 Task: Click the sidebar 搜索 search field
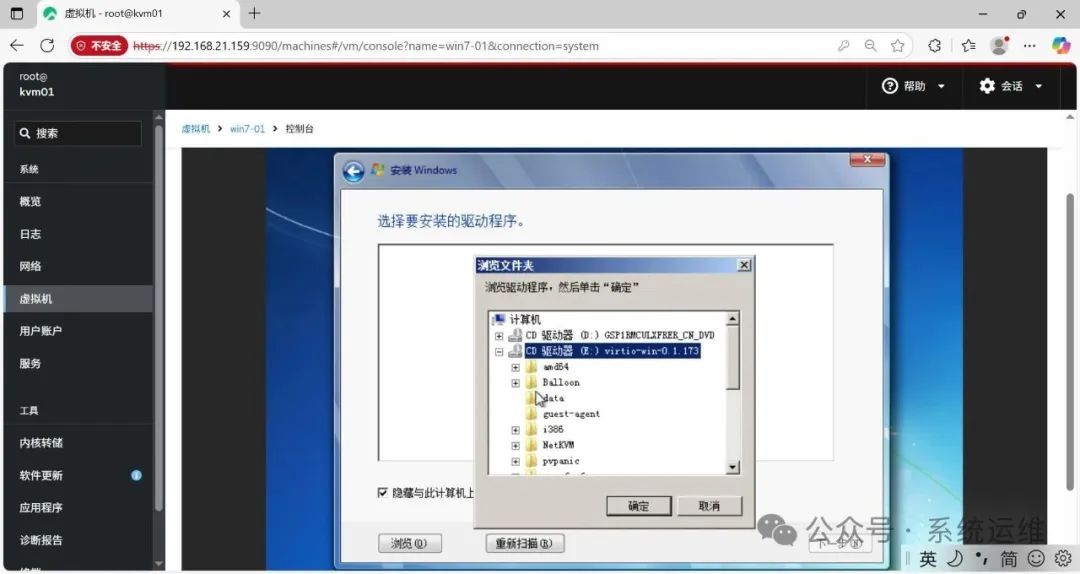[78, 133]
